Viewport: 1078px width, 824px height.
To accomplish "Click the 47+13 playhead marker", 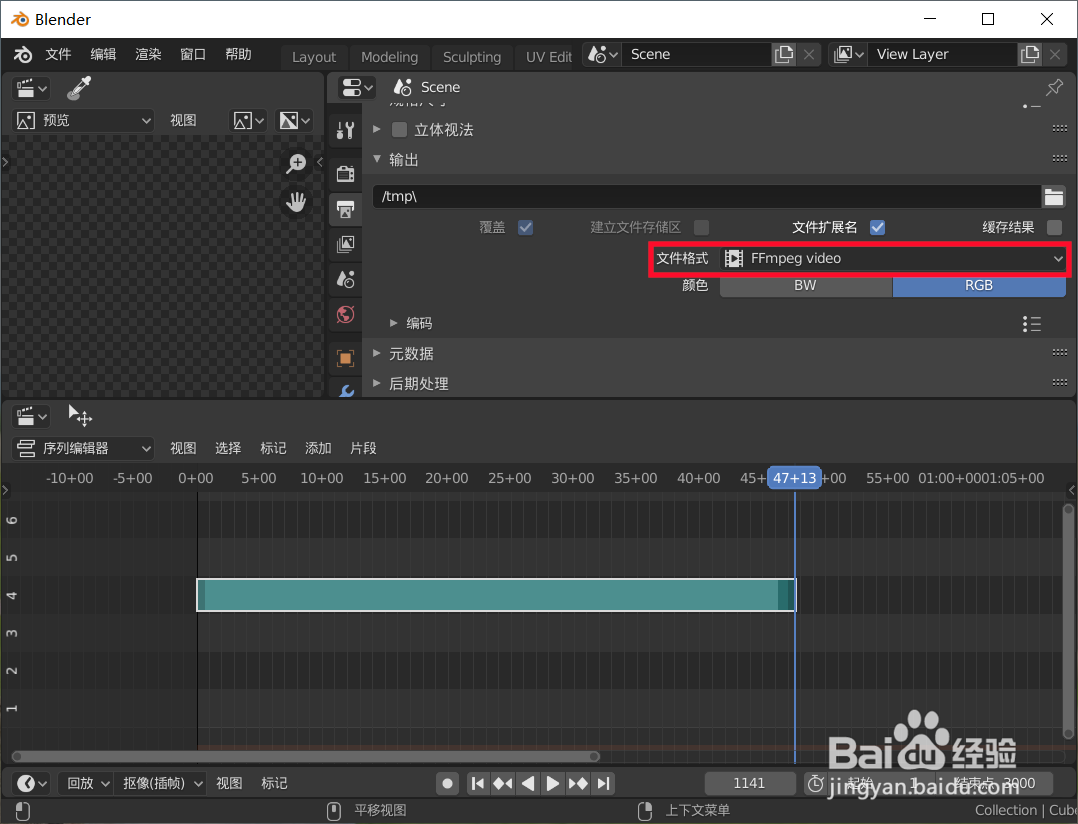I will [x=794, y=478].
